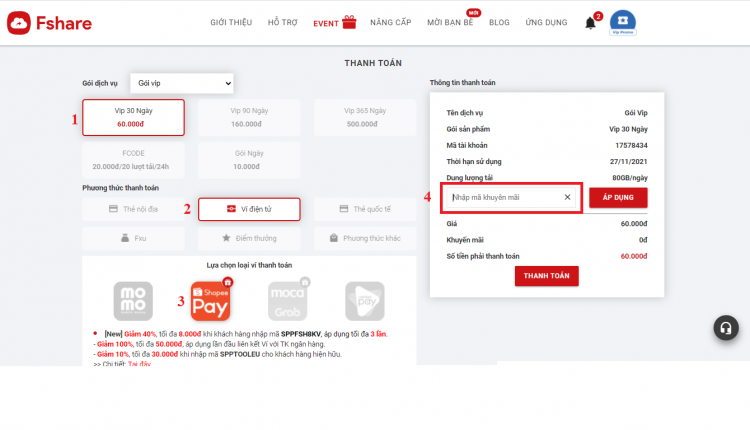The image size is (750, 430).
Task: Select Phương thức khác payment method
Action: click(365, 238)
